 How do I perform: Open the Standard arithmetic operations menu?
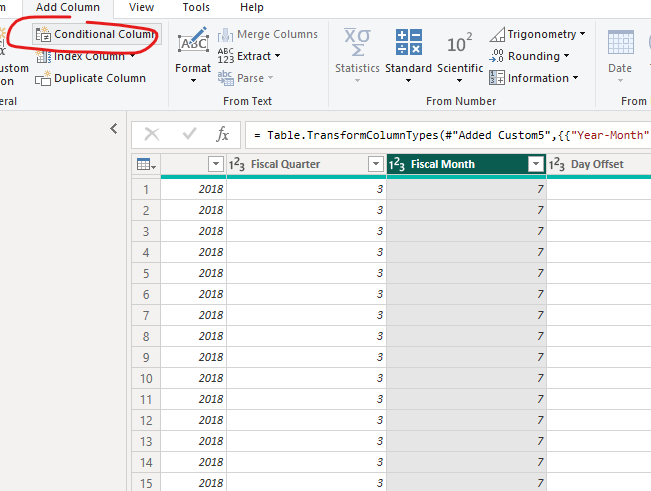[408, 55]
